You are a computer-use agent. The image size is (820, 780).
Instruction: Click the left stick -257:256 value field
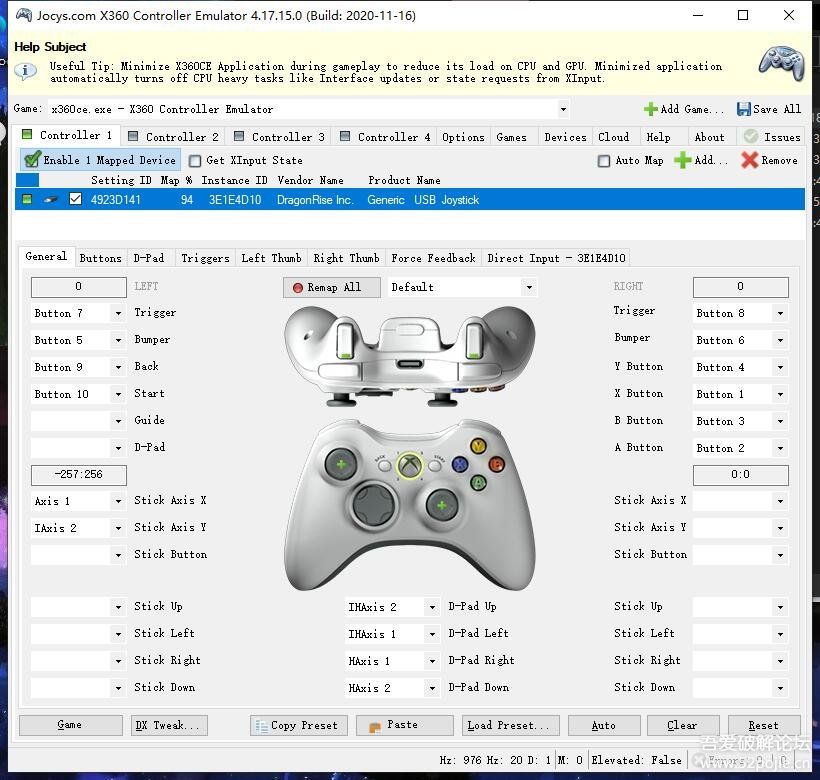coord(78,475)
